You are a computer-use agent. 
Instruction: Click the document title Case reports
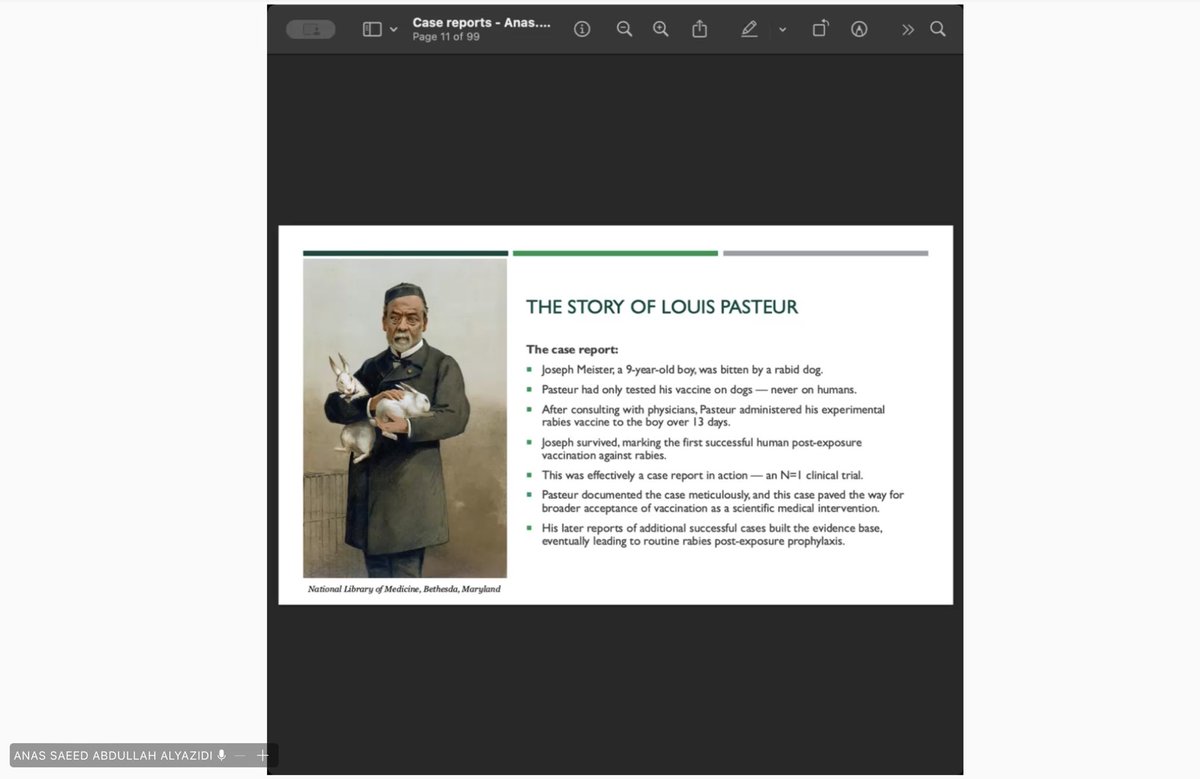pyautogui.click(x=482, y=22)
